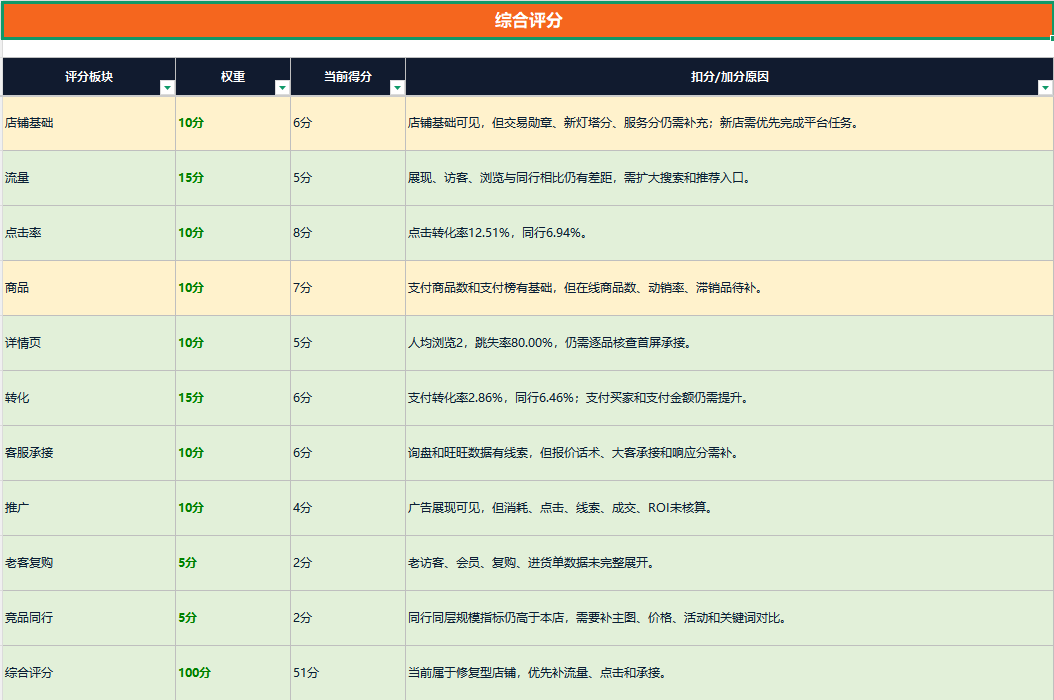The height and width of the screenshot is (700, 1054).
Task: Select the 10分 weight in 客服承接 row
Action: click(233, 453)
